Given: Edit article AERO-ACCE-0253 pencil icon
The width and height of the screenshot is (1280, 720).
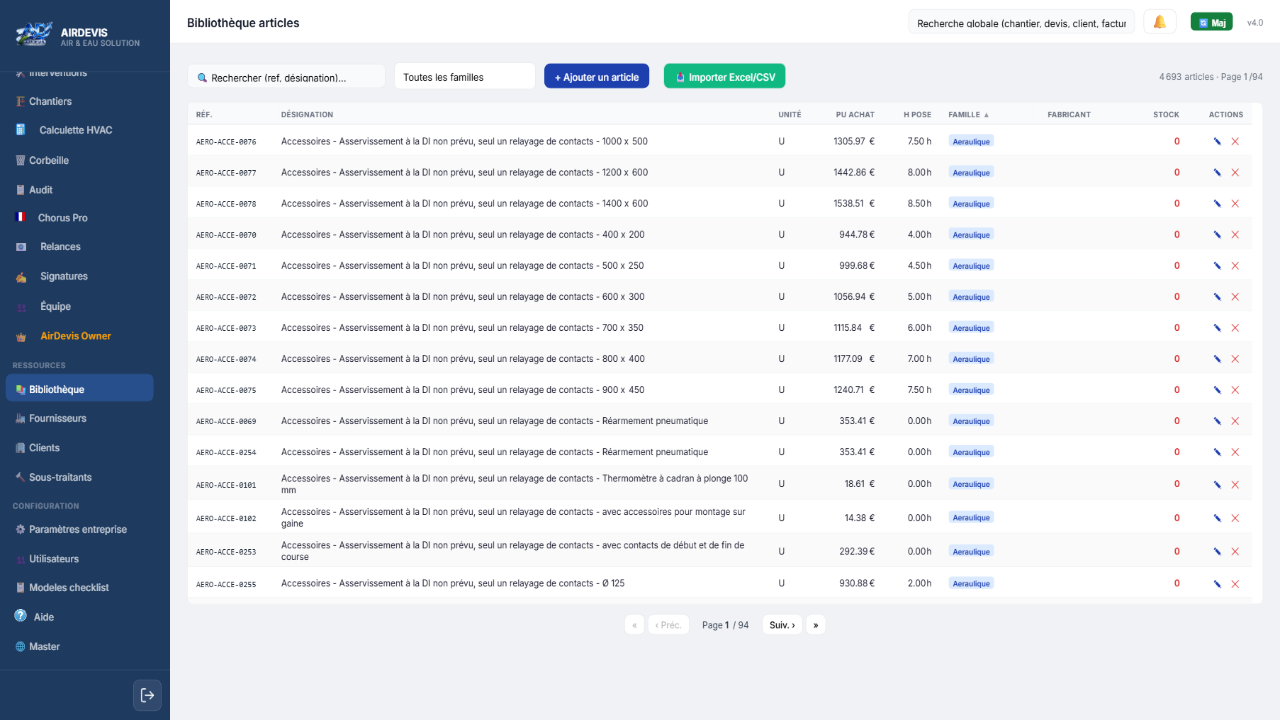Looking at the screenshot, I should coord(1217,551).
